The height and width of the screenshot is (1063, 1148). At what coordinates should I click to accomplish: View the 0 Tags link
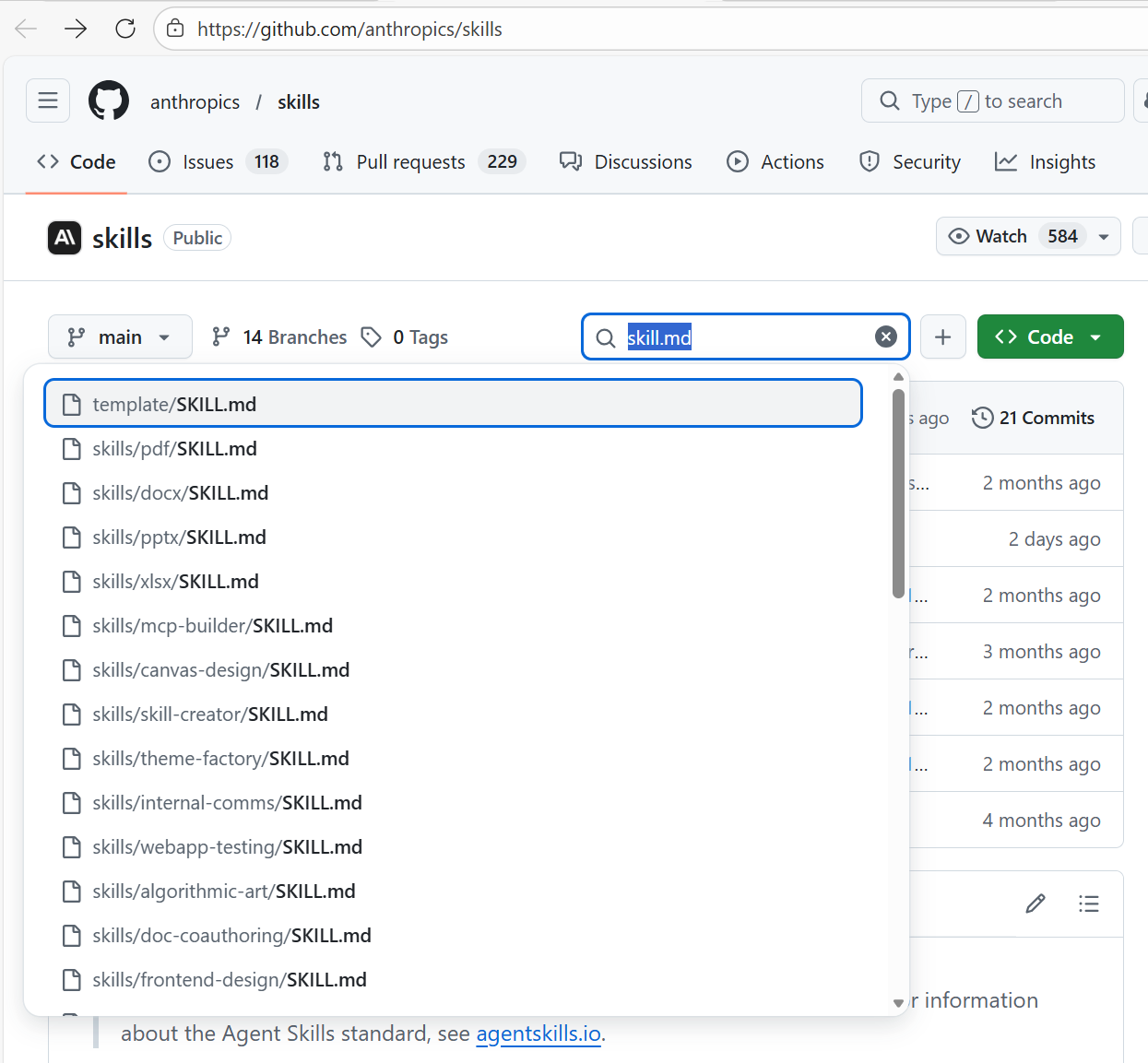click(405, 337)
